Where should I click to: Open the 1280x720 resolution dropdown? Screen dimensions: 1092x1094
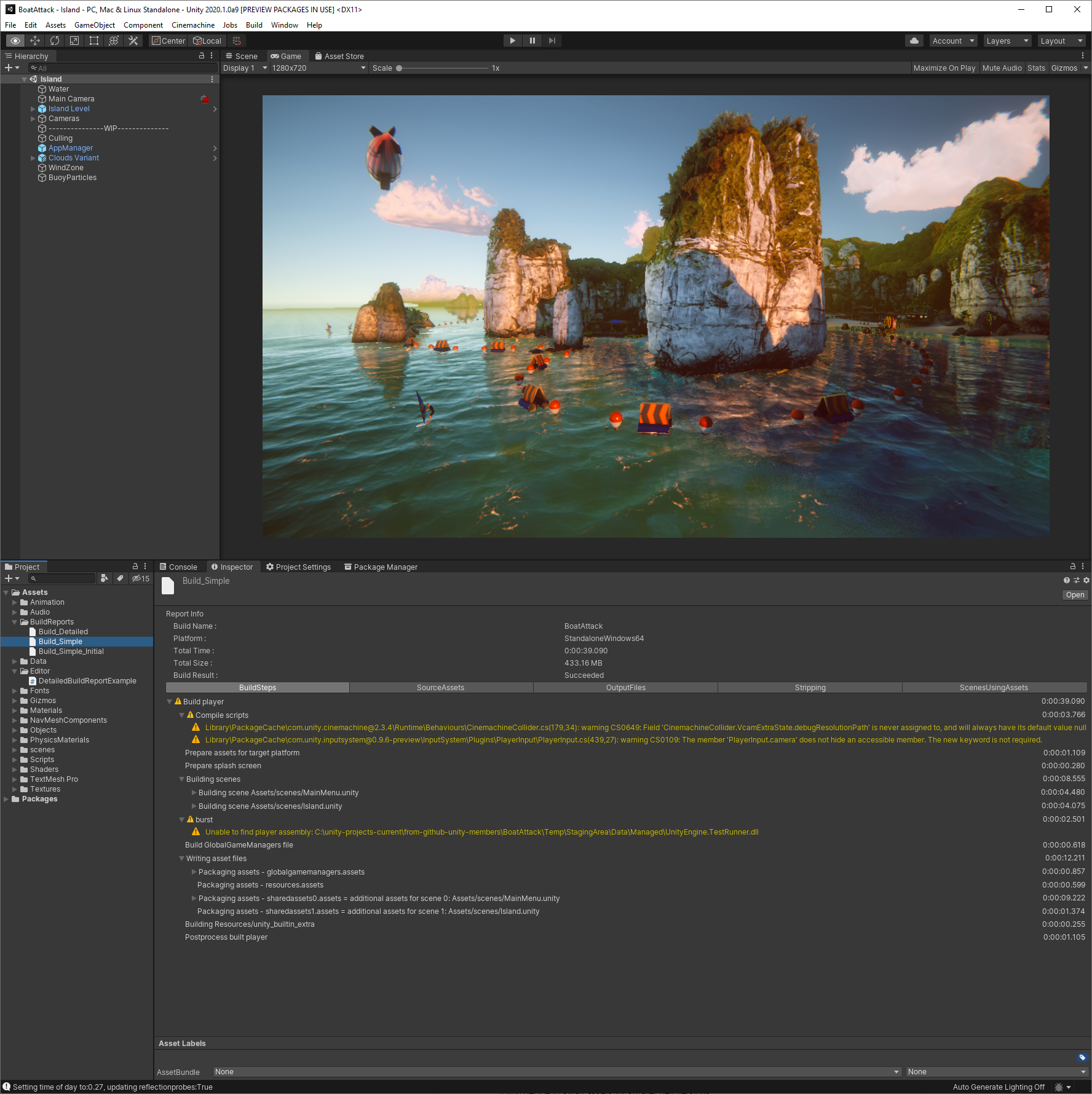point(318,68)
